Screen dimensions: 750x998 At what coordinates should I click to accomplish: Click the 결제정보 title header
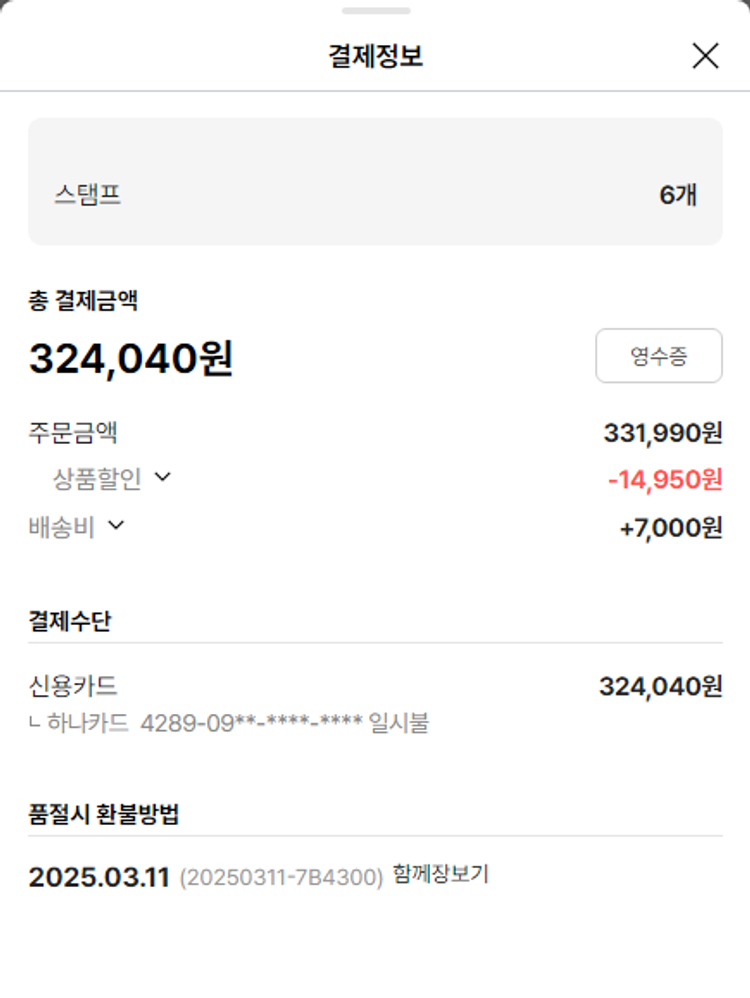pyautogui.click(x=375, y=56)
